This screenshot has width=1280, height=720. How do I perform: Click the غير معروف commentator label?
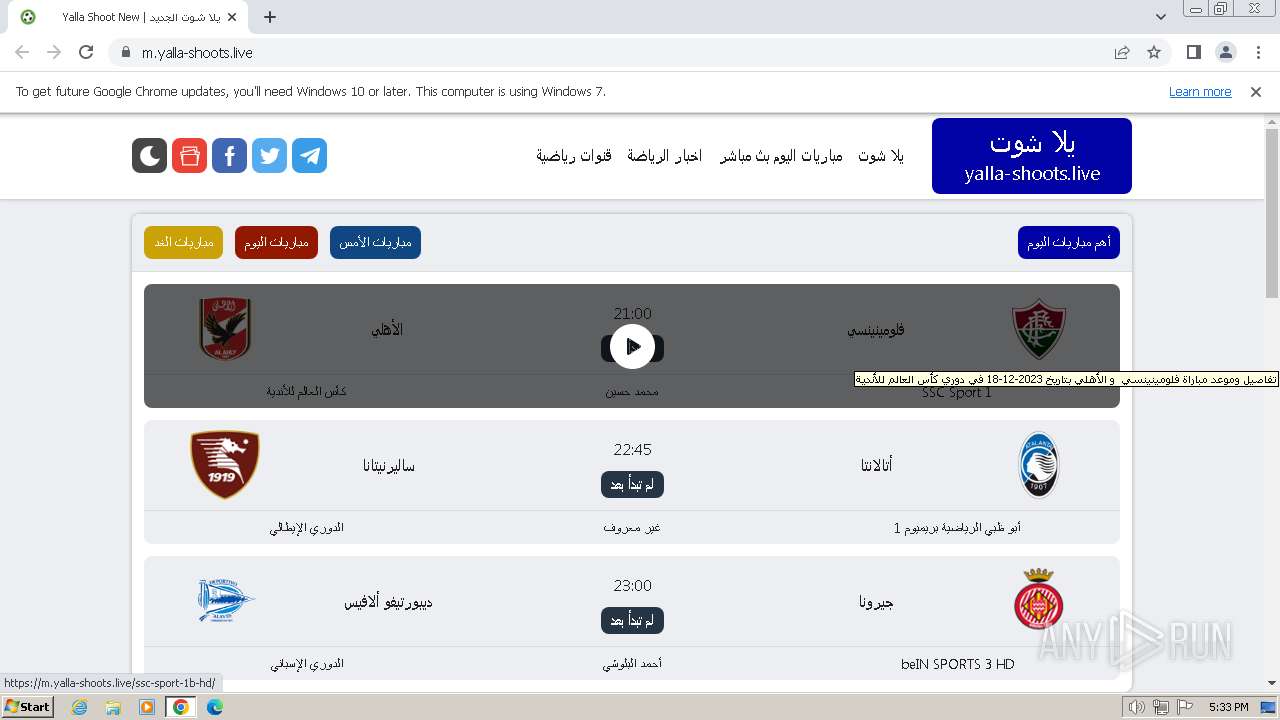pos(632,527)
